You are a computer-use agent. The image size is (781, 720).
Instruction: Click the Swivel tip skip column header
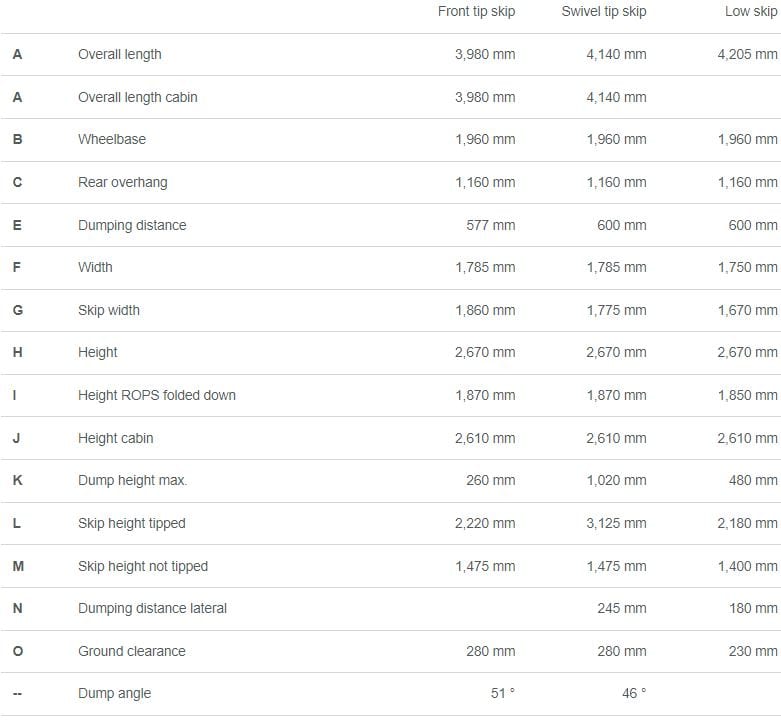[604, 12]
